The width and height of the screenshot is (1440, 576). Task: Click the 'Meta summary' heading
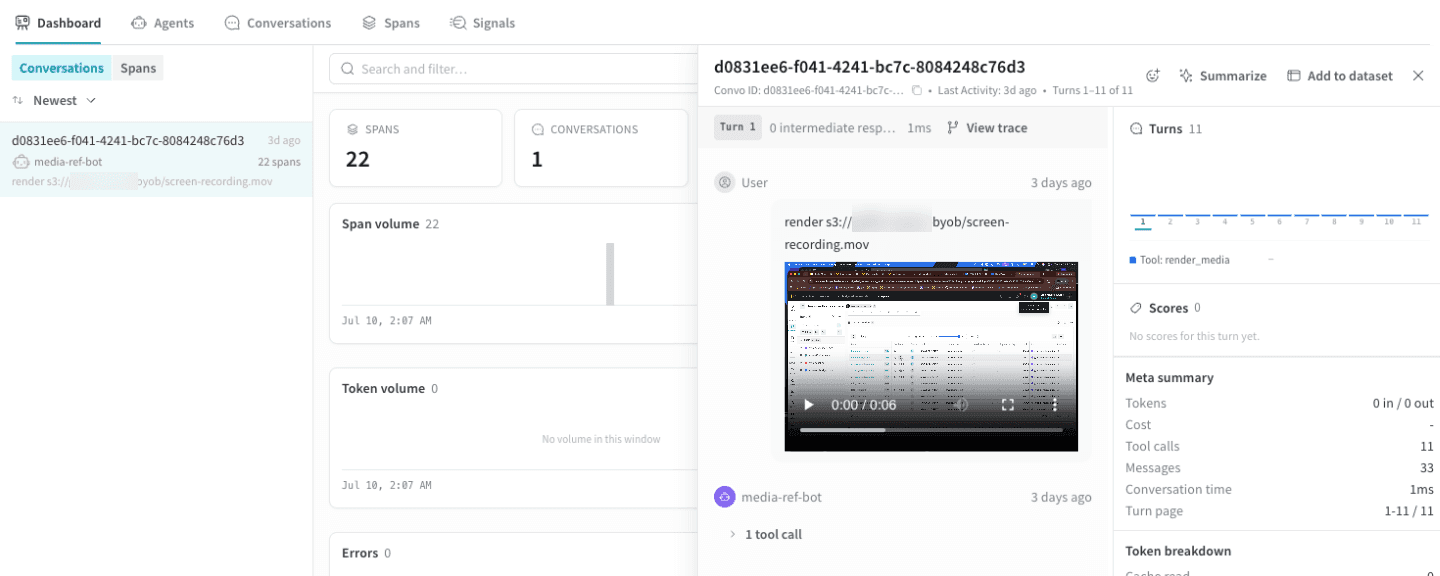click(x=1169, y=378)
